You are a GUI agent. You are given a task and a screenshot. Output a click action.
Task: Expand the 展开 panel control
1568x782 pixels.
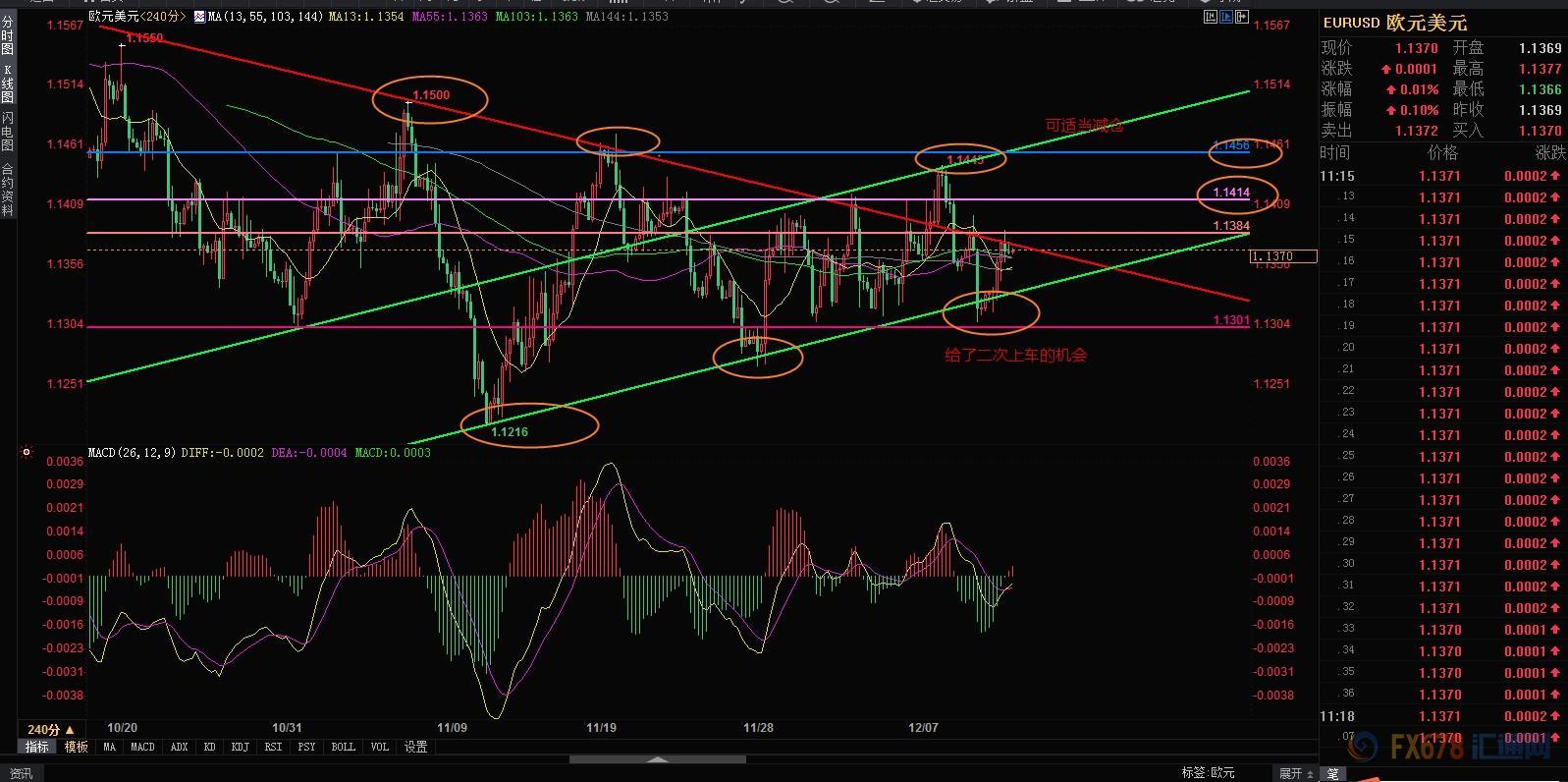pyautogui.click(x=1295, y=773)
